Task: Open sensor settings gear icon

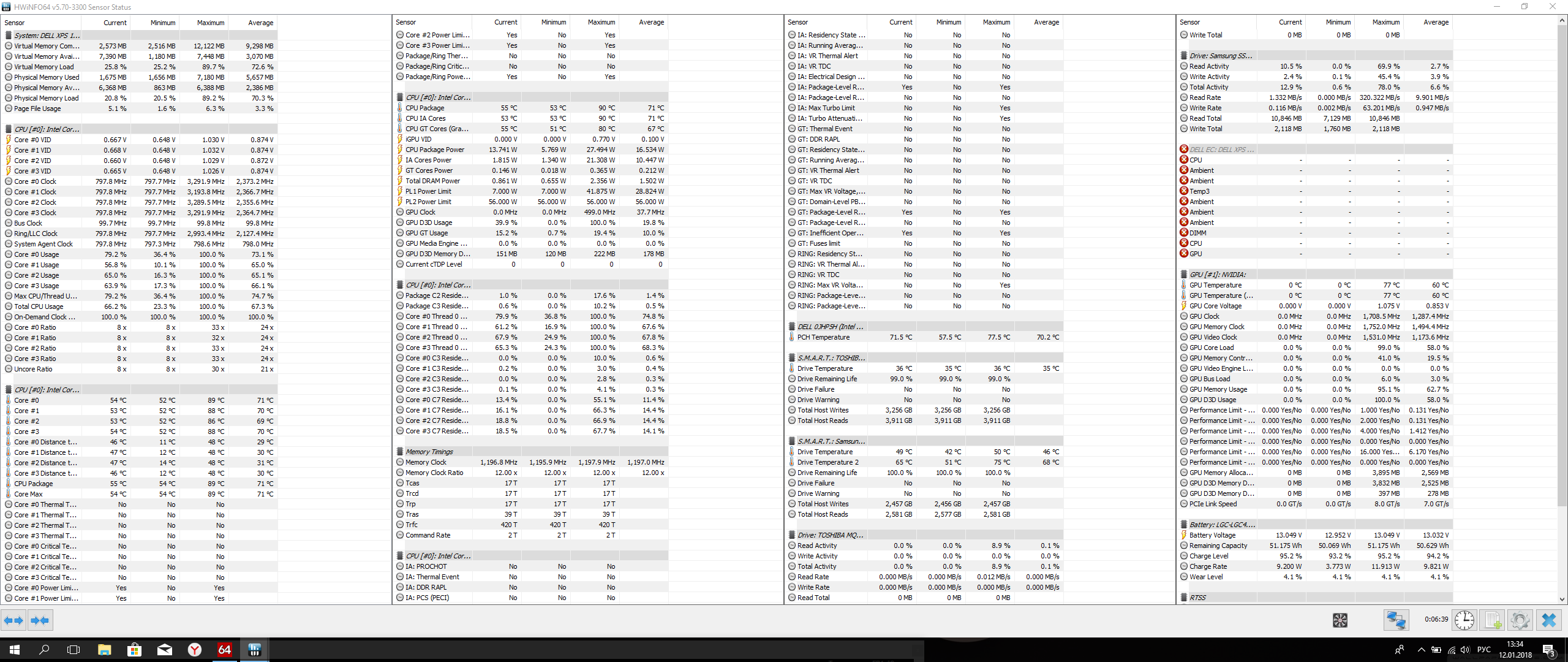Action: click(x=1520, y=620)
